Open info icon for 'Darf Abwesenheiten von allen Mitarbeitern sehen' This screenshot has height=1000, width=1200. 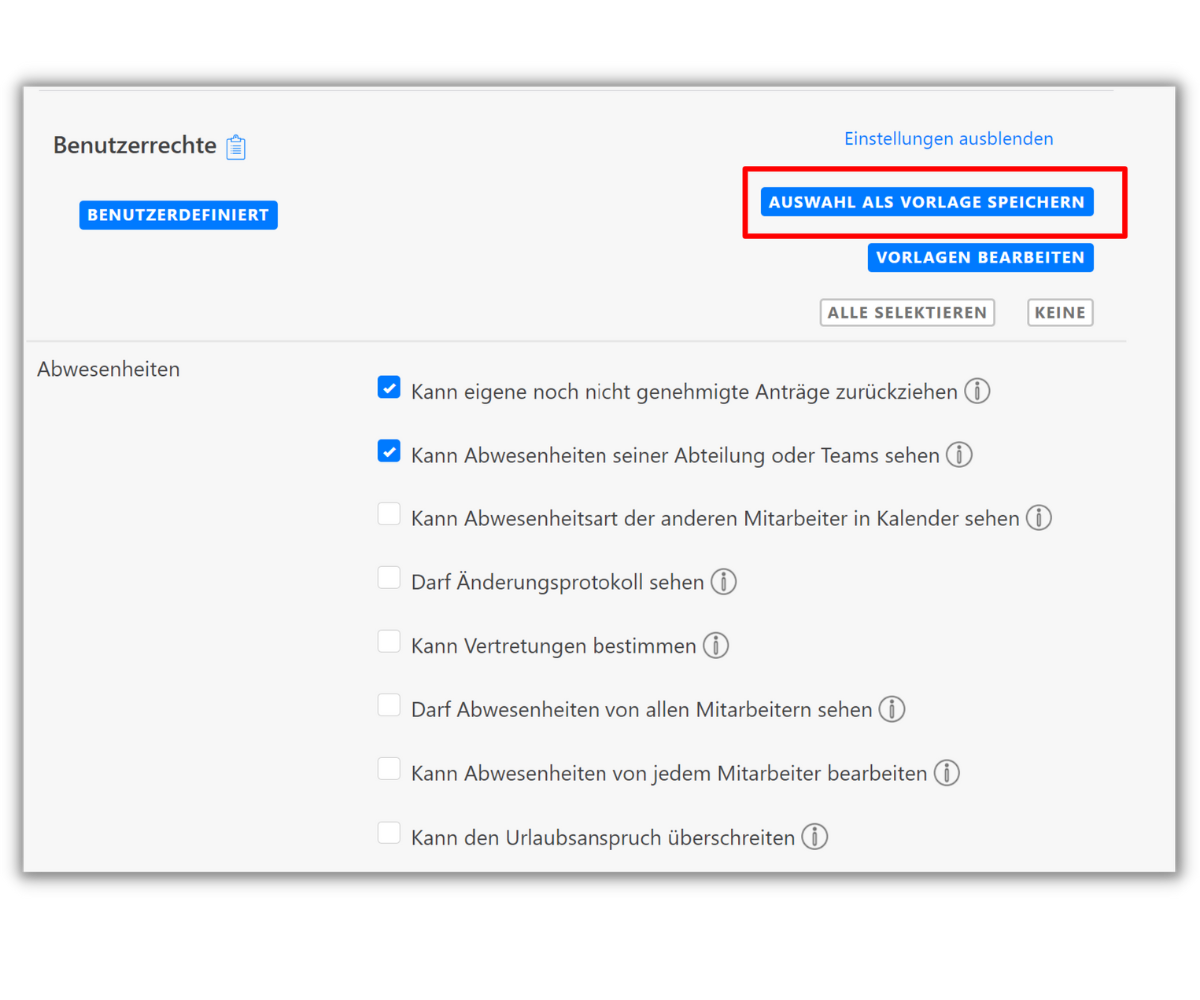pos(891,709)
